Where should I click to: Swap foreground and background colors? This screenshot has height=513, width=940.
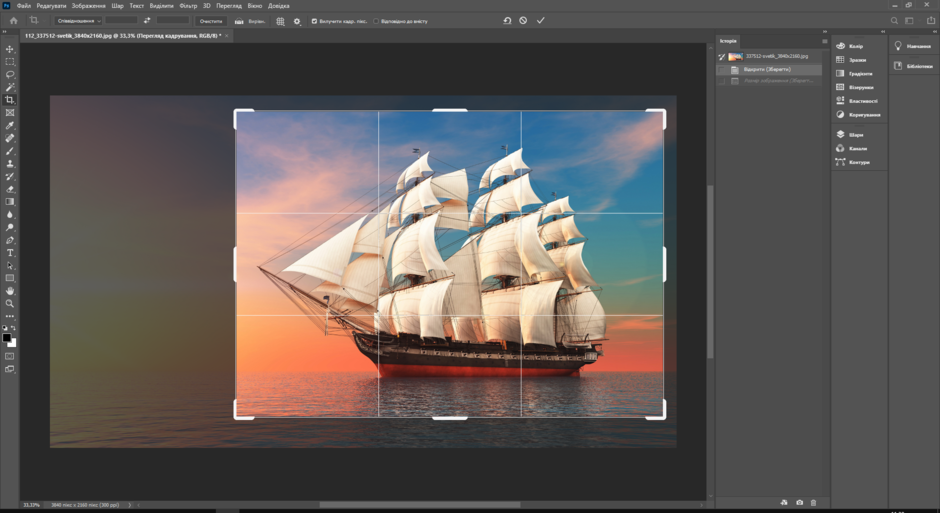click(x=13, y=328)
